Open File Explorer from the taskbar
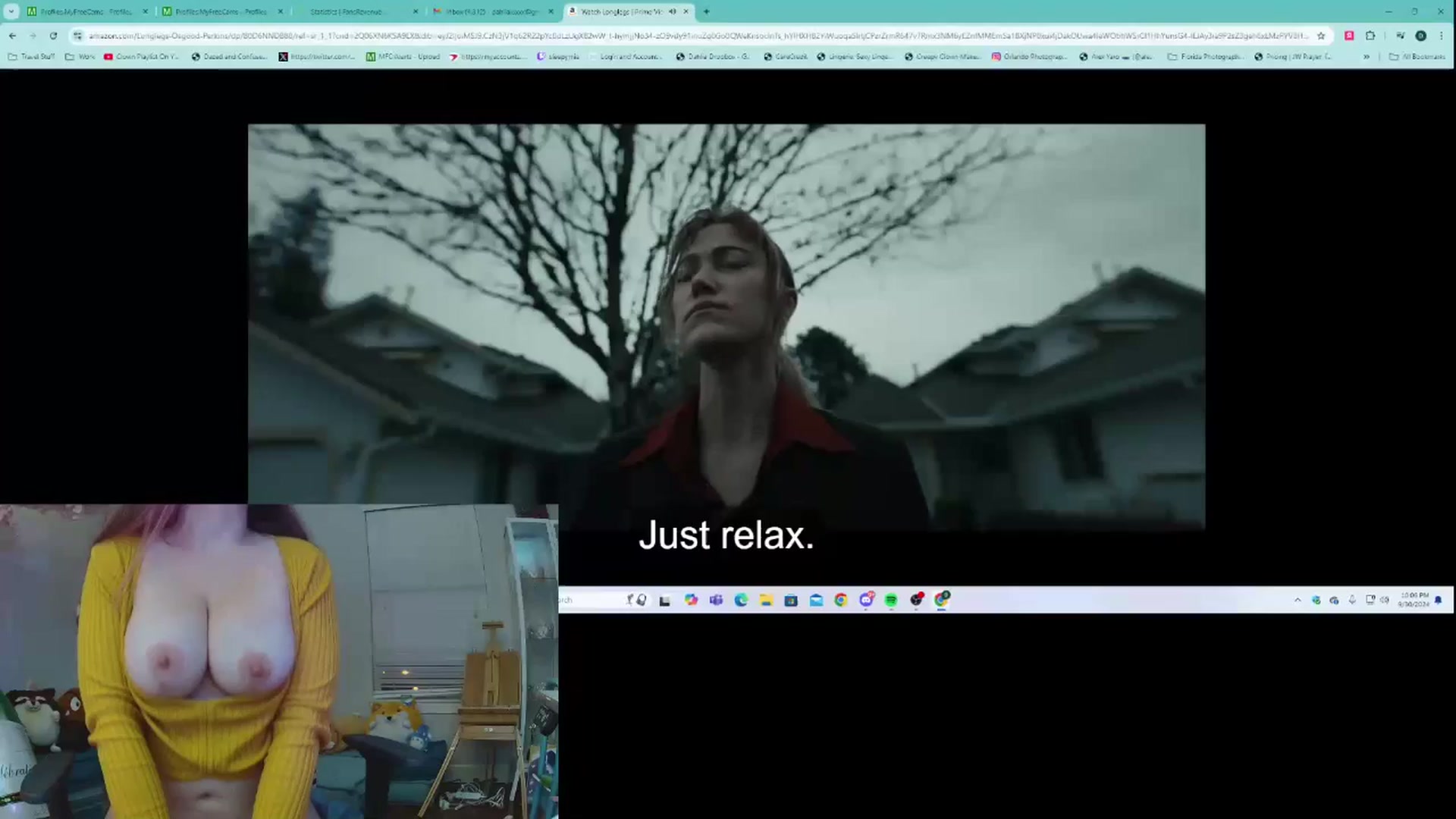Image resolution: width=1456 pixels, height=819 pixels. click(766, 600)
